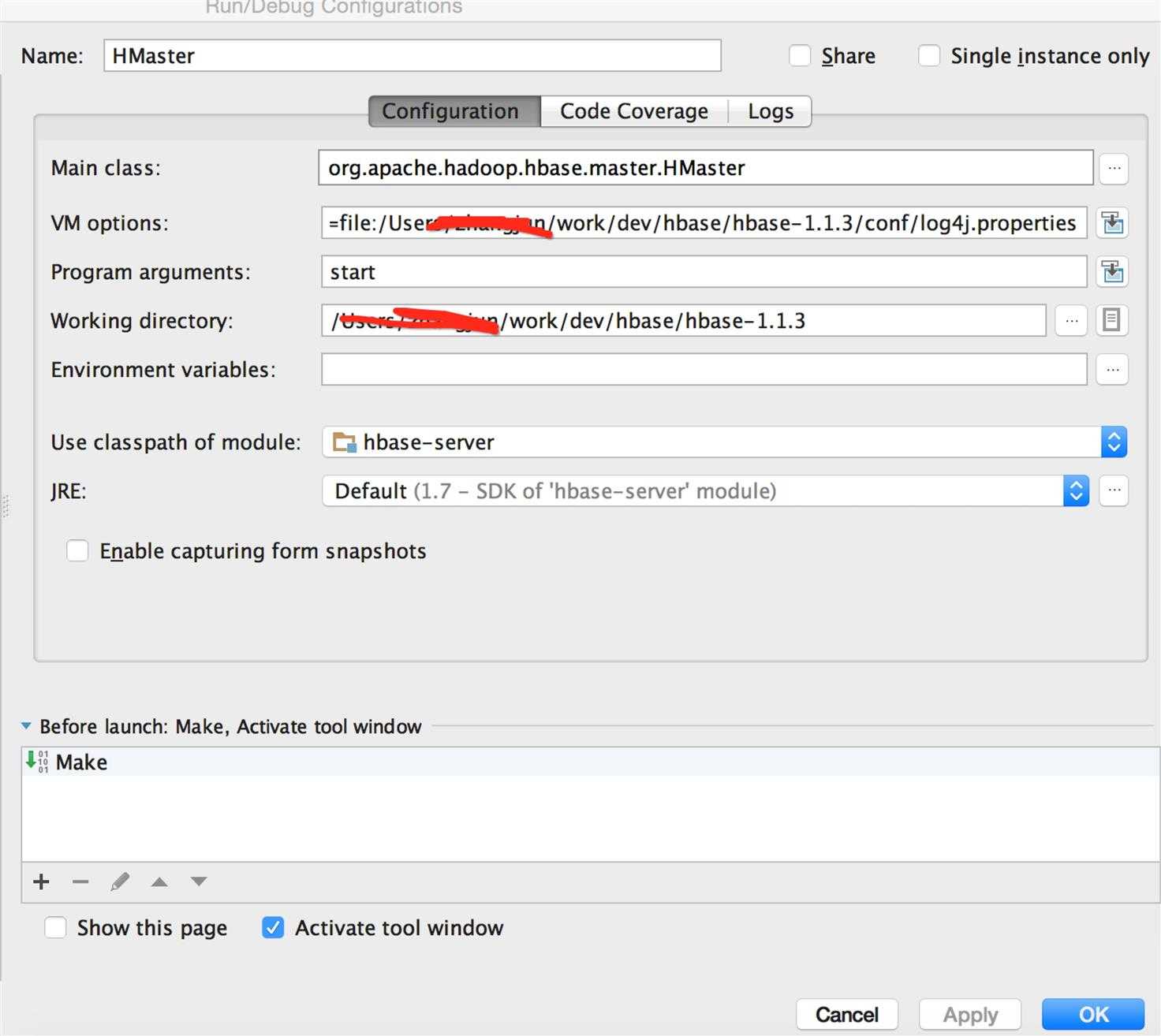Move before launch task up
Screen dimensions: 1161x1036
pyautogui.click(x=159, y=881)
